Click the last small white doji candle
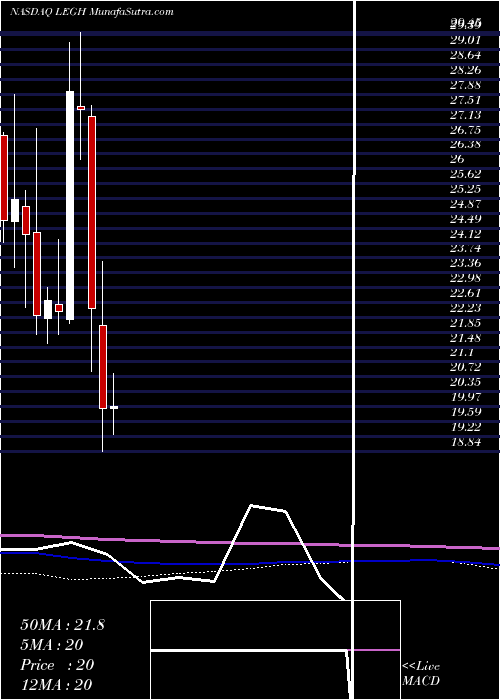 tap(114, 407)
